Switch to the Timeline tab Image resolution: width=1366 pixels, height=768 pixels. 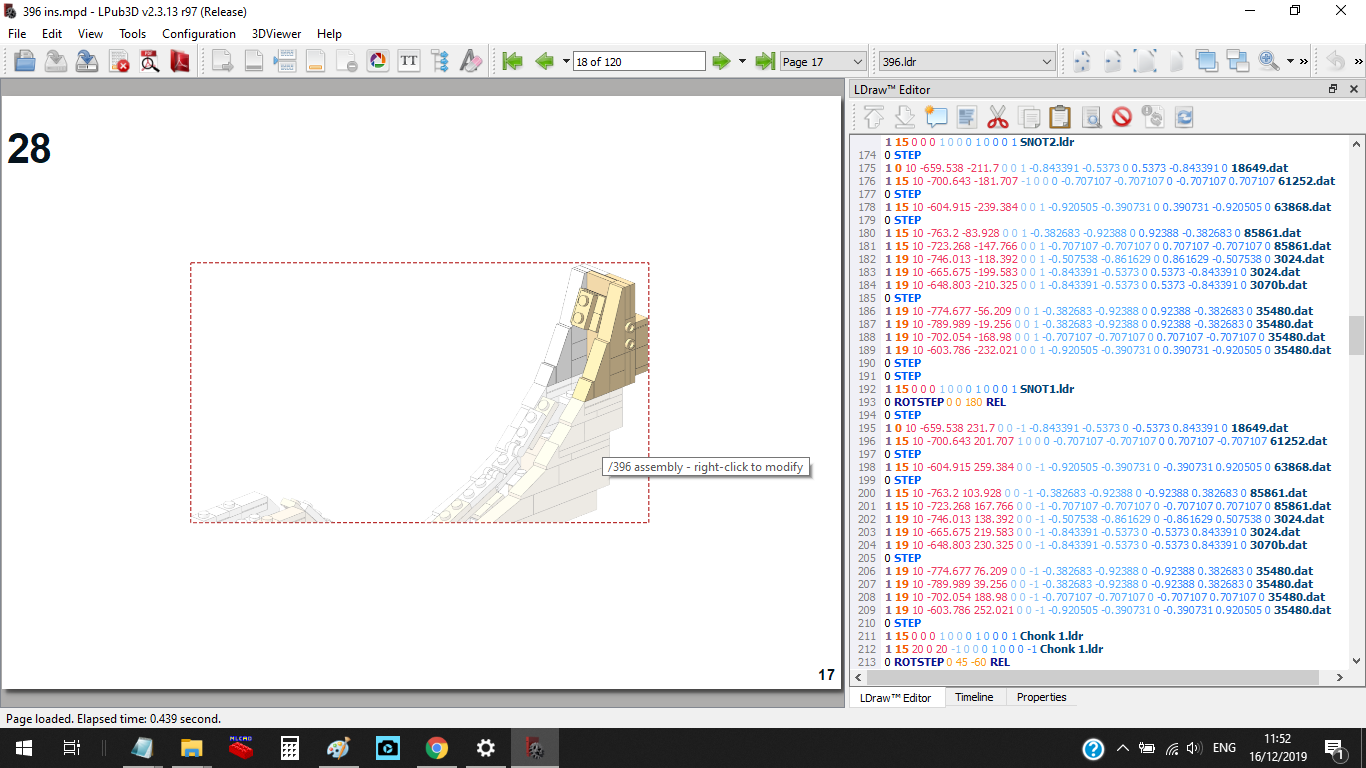pos(974,697)
